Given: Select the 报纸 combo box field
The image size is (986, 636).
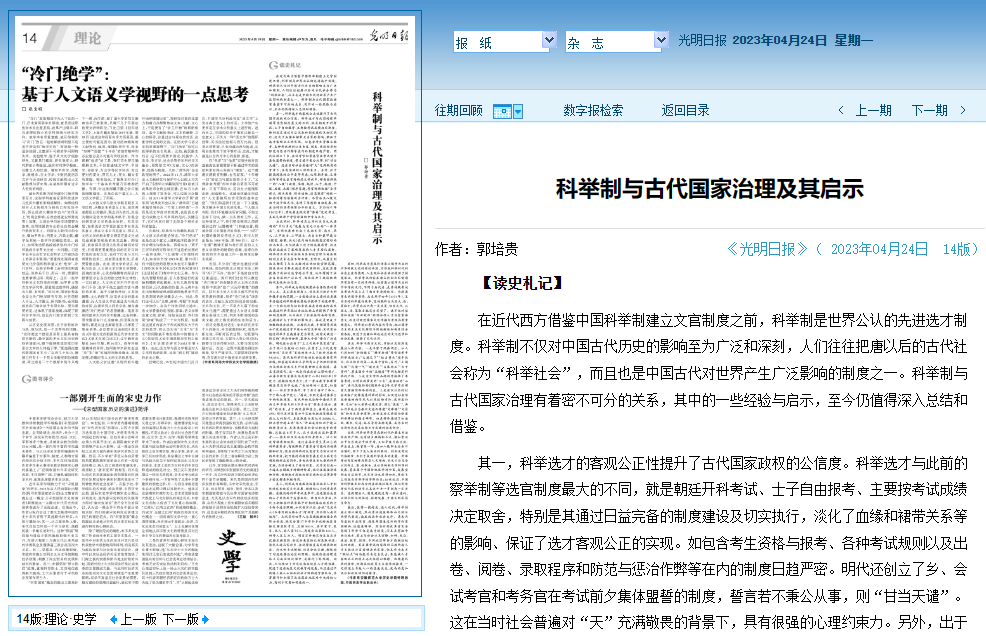Looking at the screenshot, I should click(504, 42).
